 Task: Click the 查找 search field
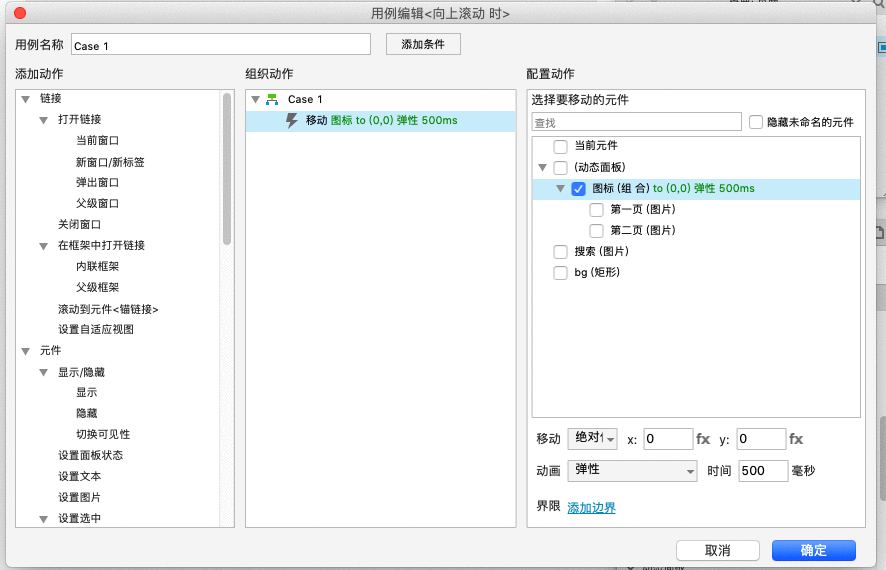(x=636, y=122)
